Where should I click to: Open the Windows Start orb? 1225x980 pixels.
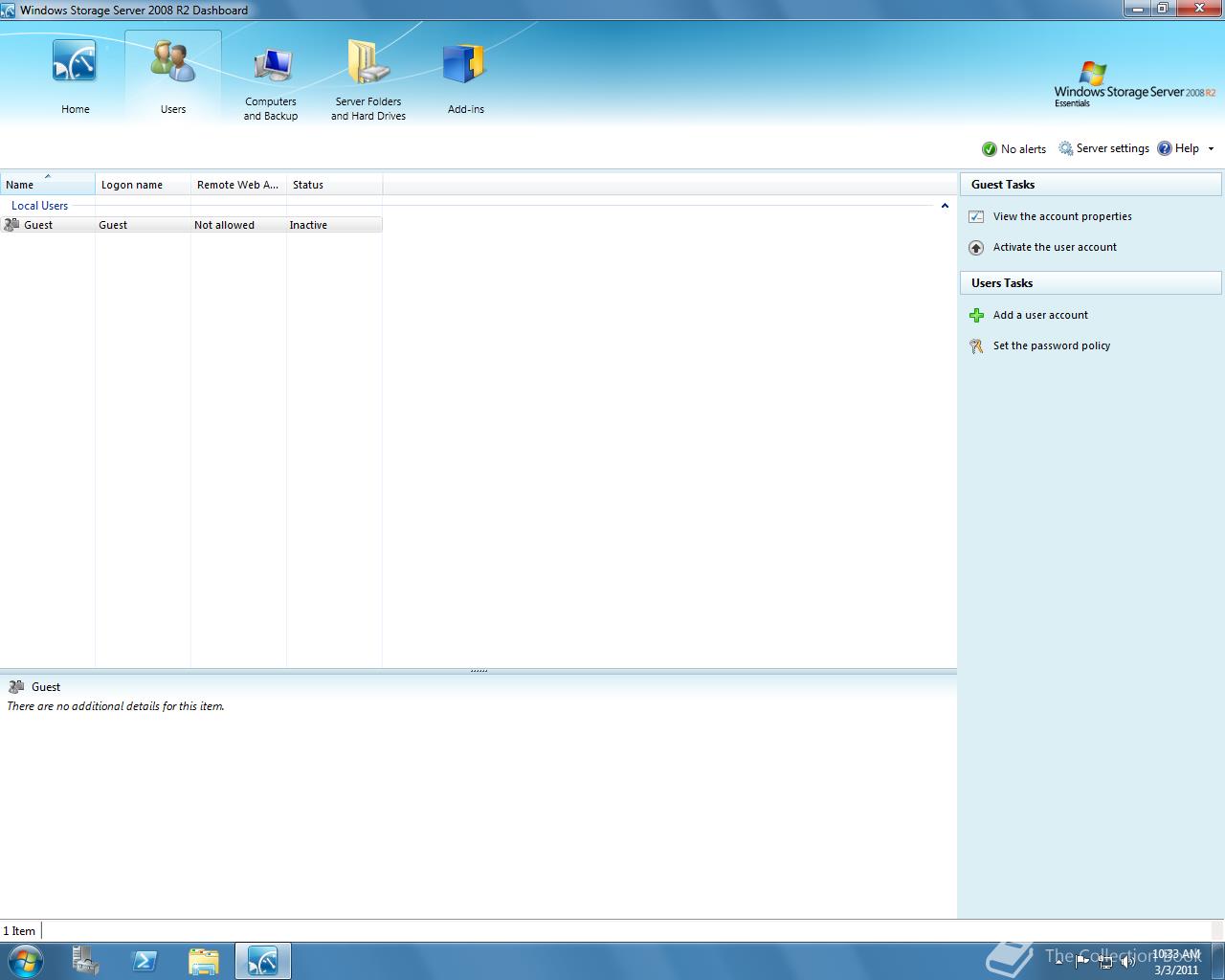[26, 961]
